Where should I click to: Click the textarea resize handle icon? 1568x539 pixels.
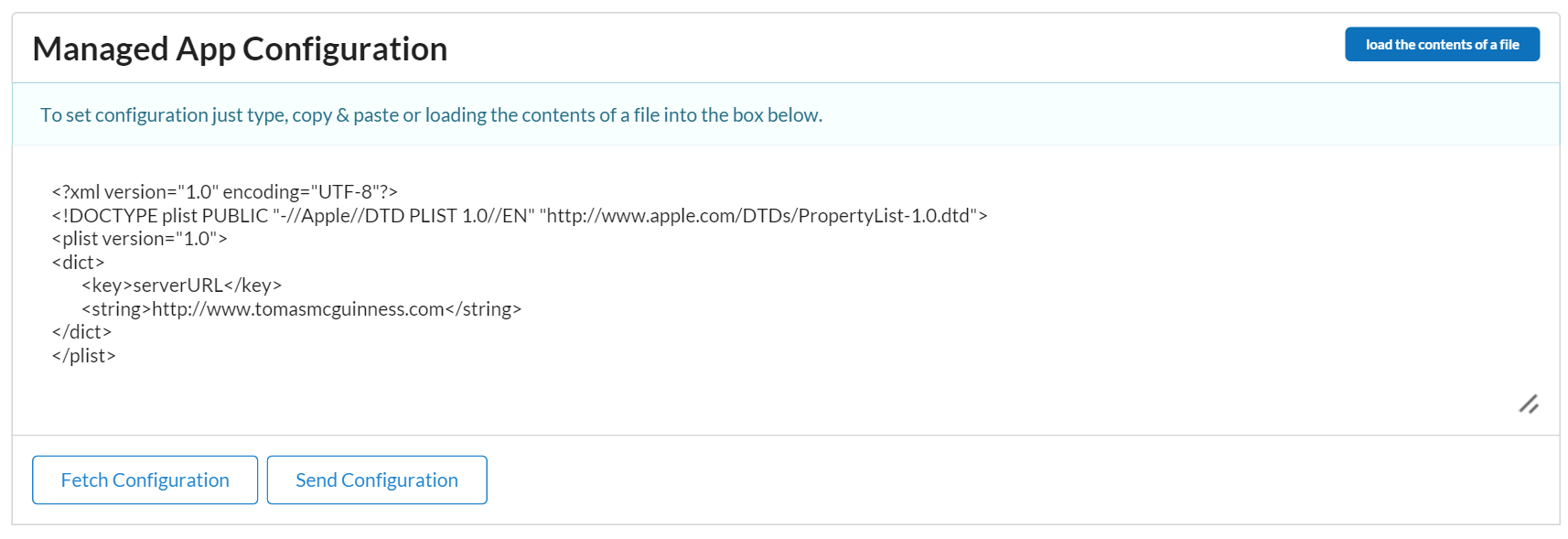[x=1528, y=404]
